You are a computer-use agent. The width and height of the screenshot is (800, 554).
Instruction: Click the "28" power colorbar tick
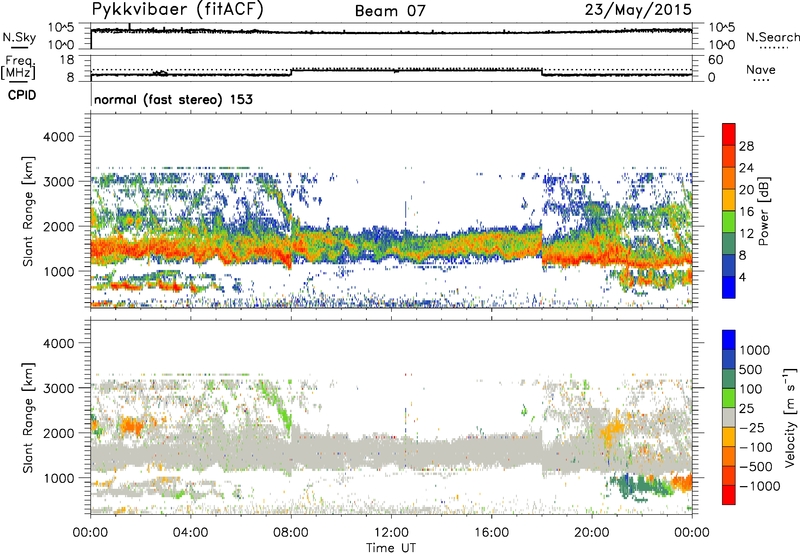[746, 146]
